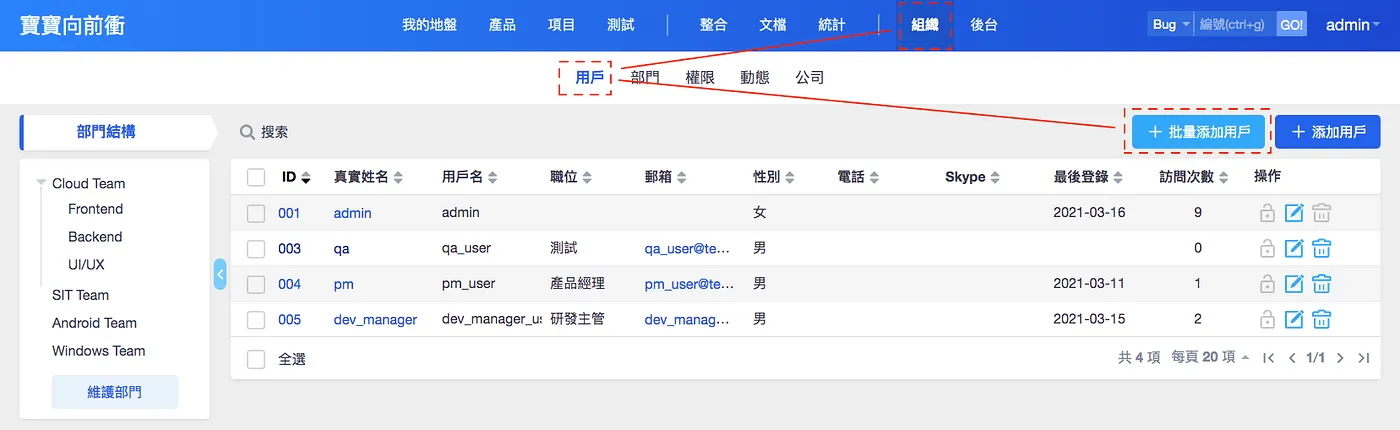Sort by 最後登錄 column
The width and height of the screenshot is (1400, 430).
1088,177
